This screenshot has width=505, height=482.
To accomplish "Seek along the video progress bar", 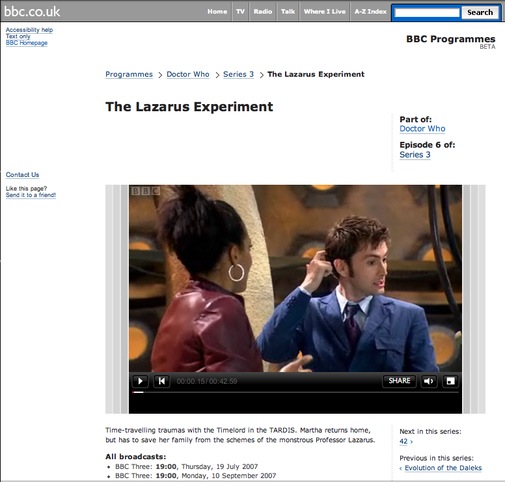I will [x=295, y=392].
